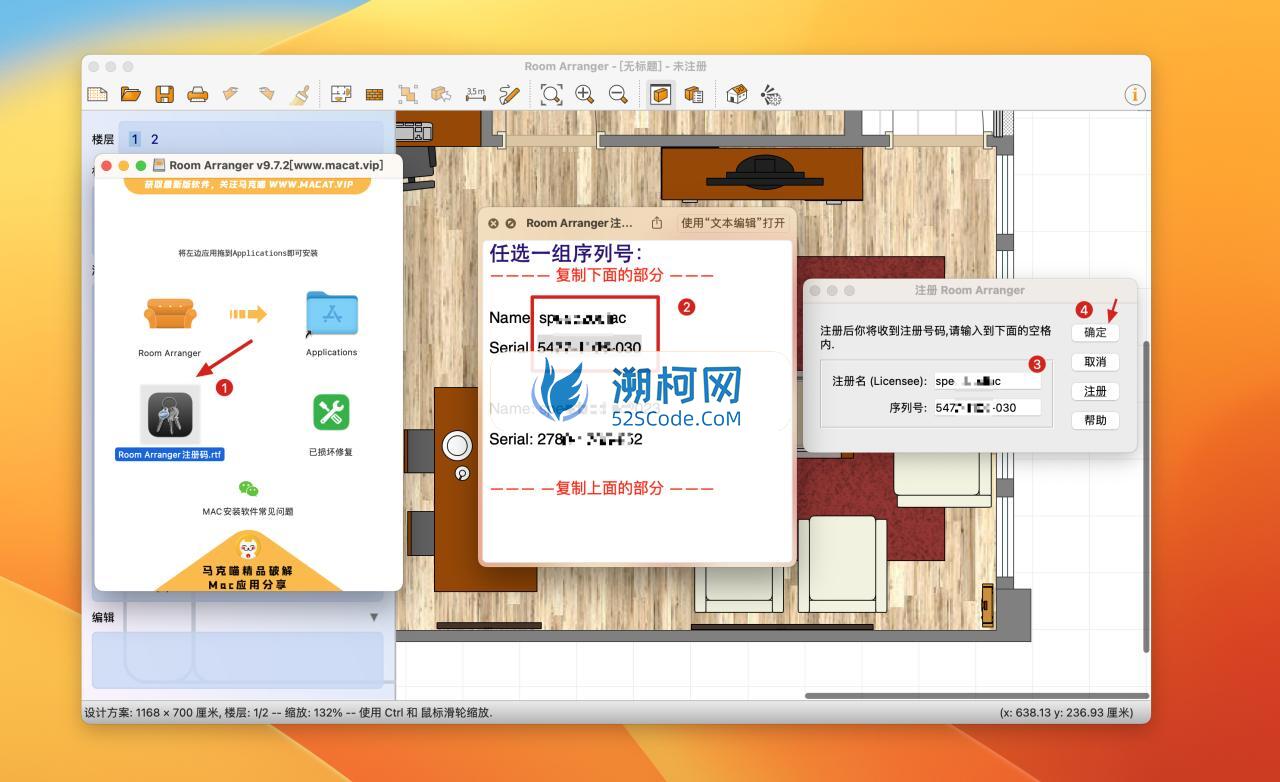Click the 任选一组序列号 heading text
The height and width of the screenshot is (782, 1280).
[566, 253]
